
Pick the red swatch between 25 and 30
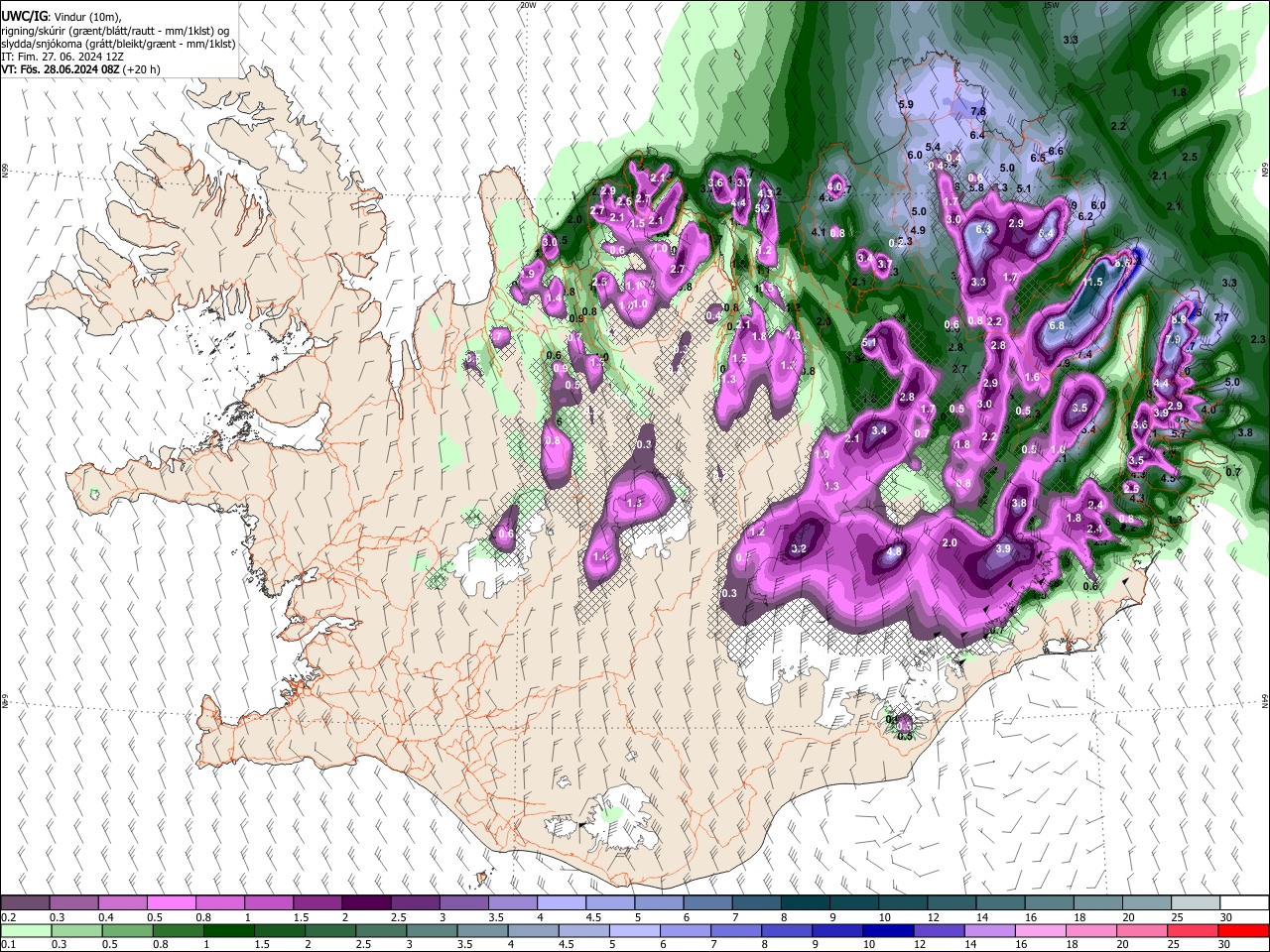pyautogui.click(x=1193, y=930)
